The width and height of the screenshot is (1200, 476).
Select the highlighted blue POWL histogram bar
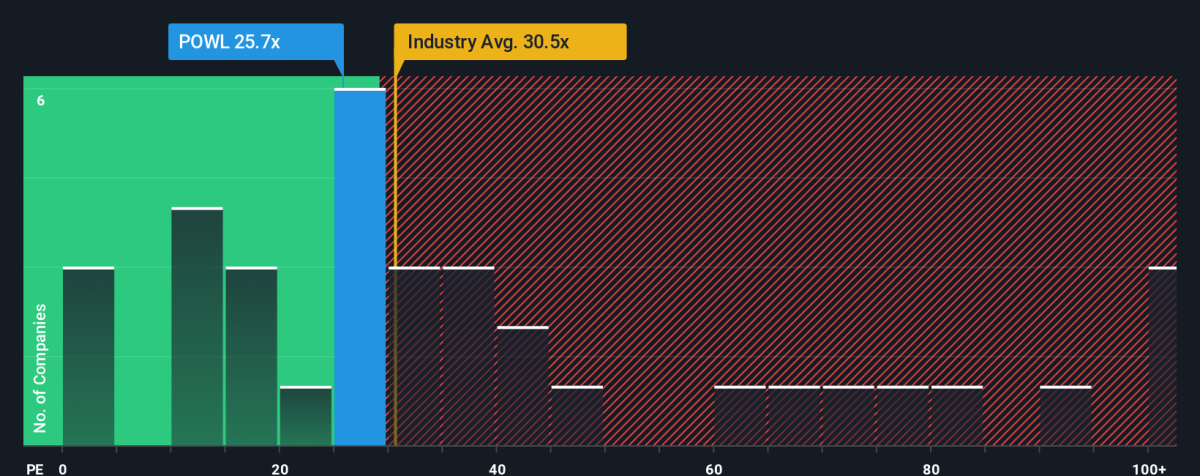359,267
